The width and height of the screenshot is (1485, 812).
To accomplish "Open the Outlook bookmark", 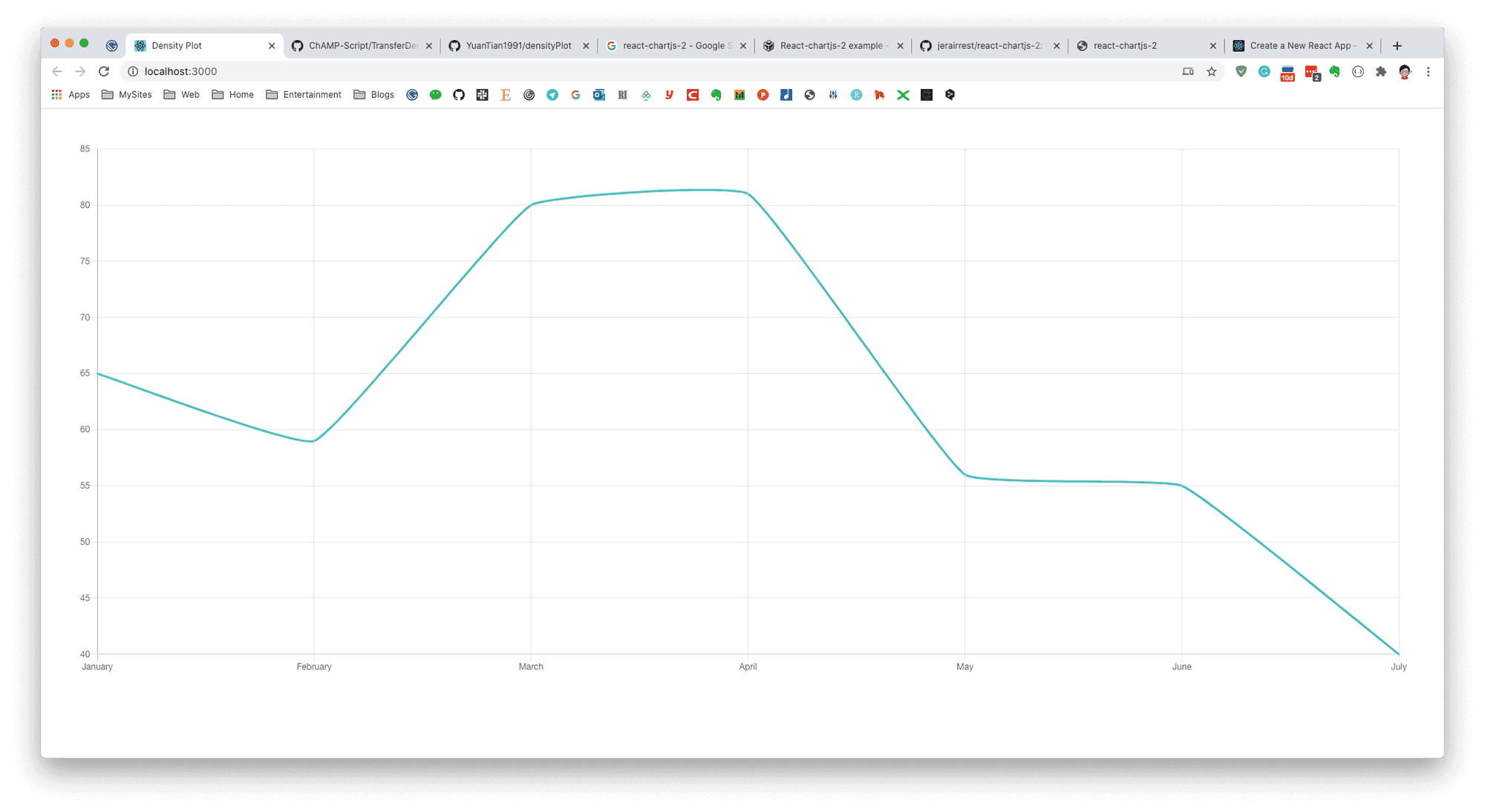I will coord(598,94).
